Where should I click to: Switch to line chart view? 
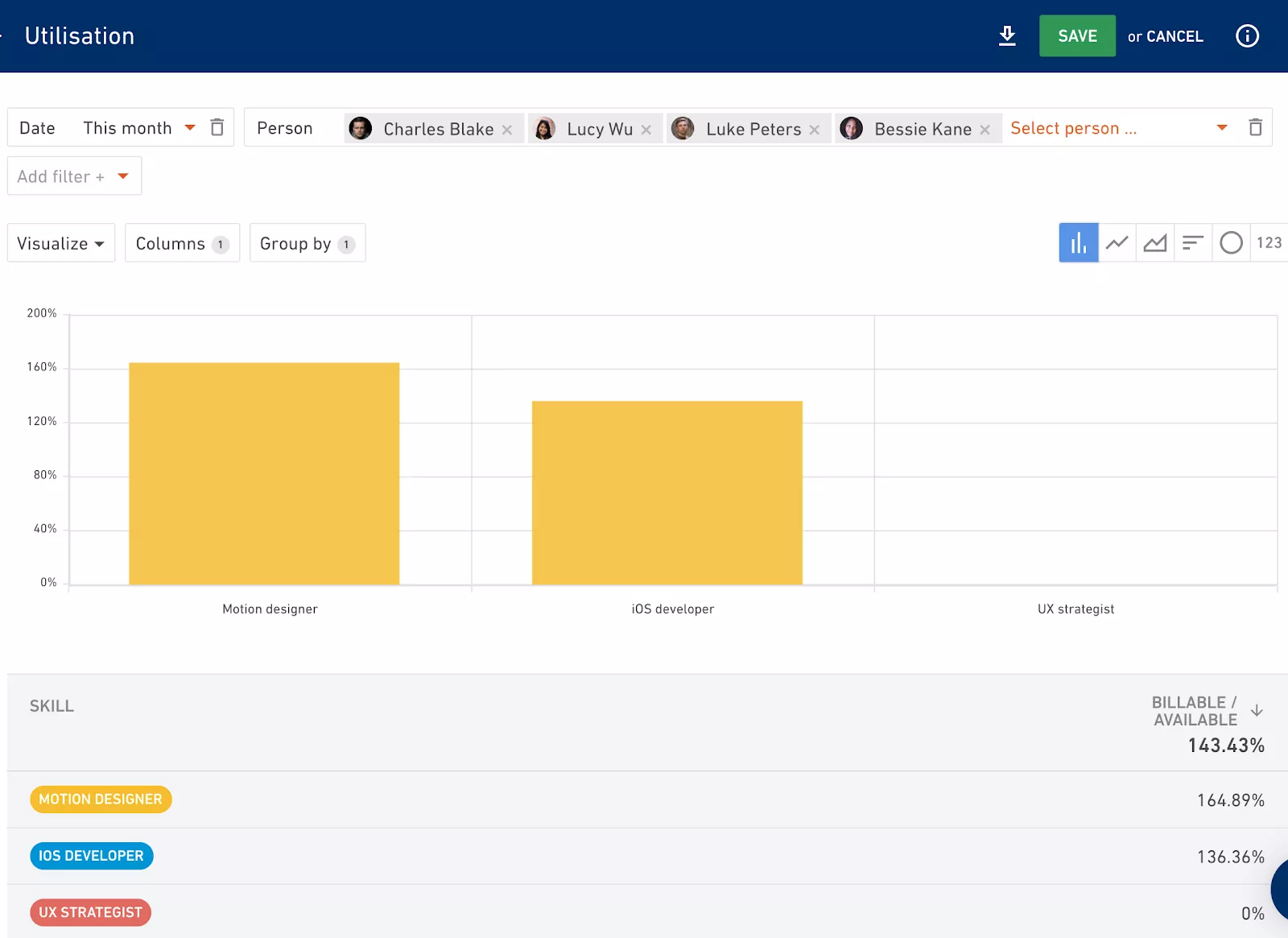[1117, 243]
